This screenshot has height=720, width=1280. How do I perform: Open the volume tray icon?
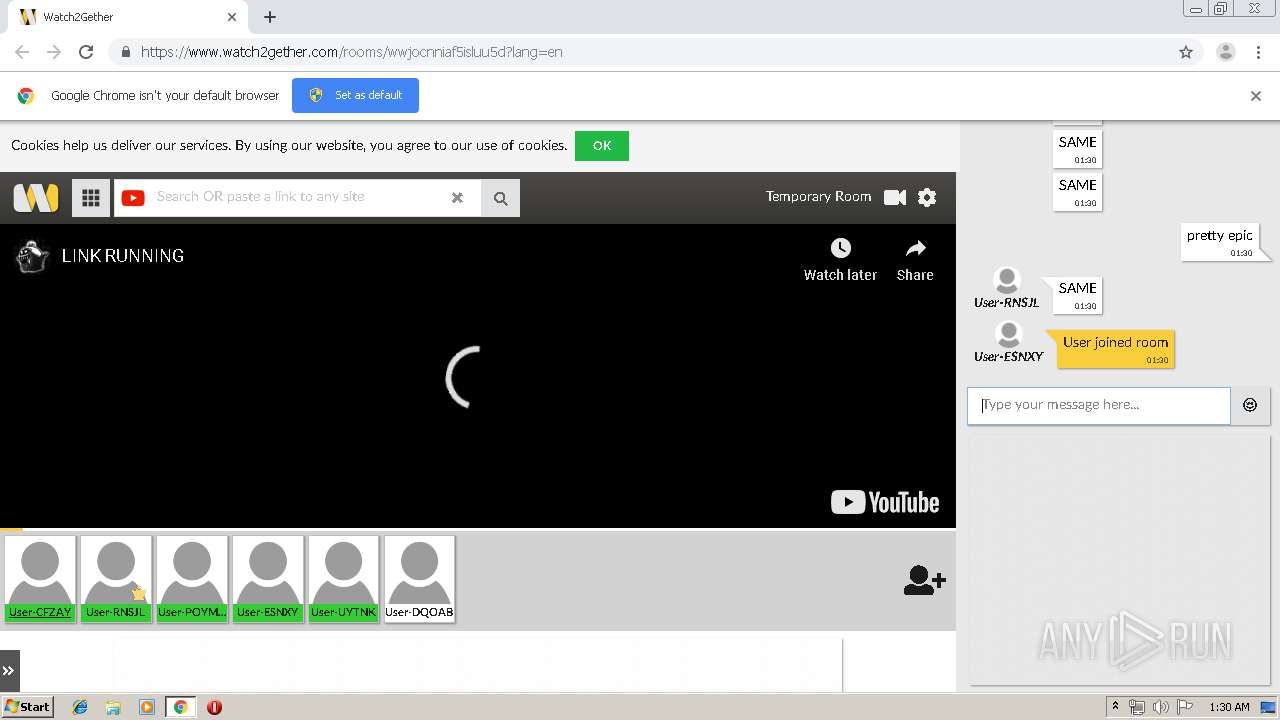pos(1161,707)
